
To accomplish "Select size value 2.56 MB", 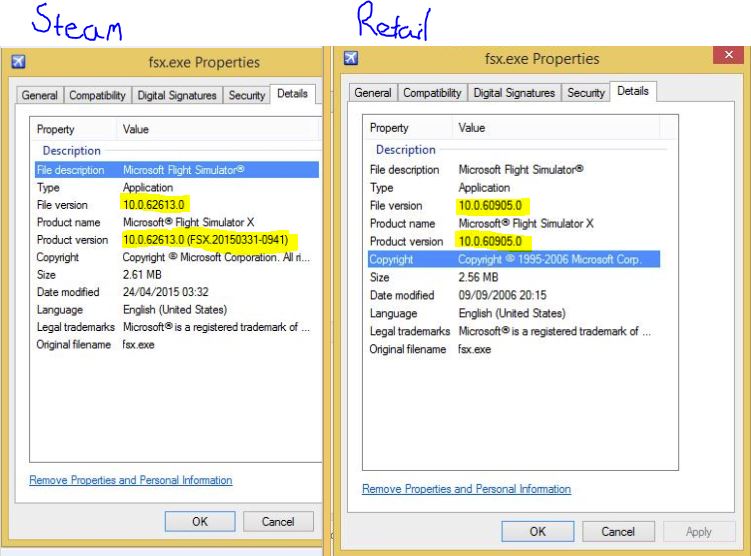I will pos(478,277).
